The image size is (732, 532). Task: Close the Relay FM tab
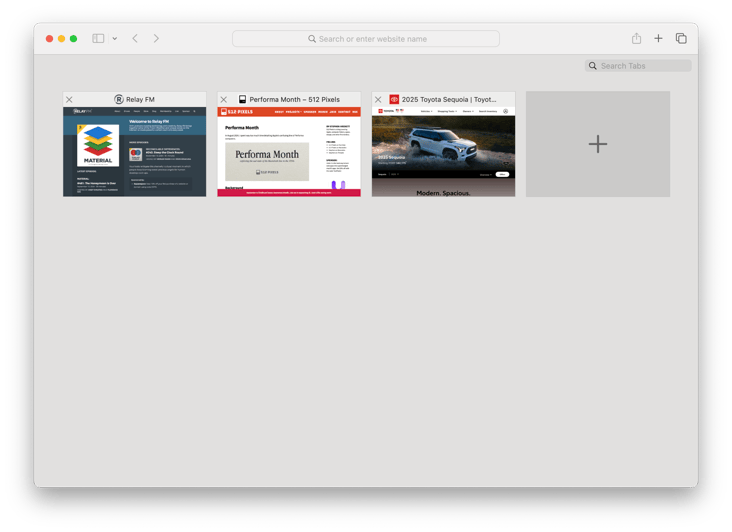[x=69, y=99]
